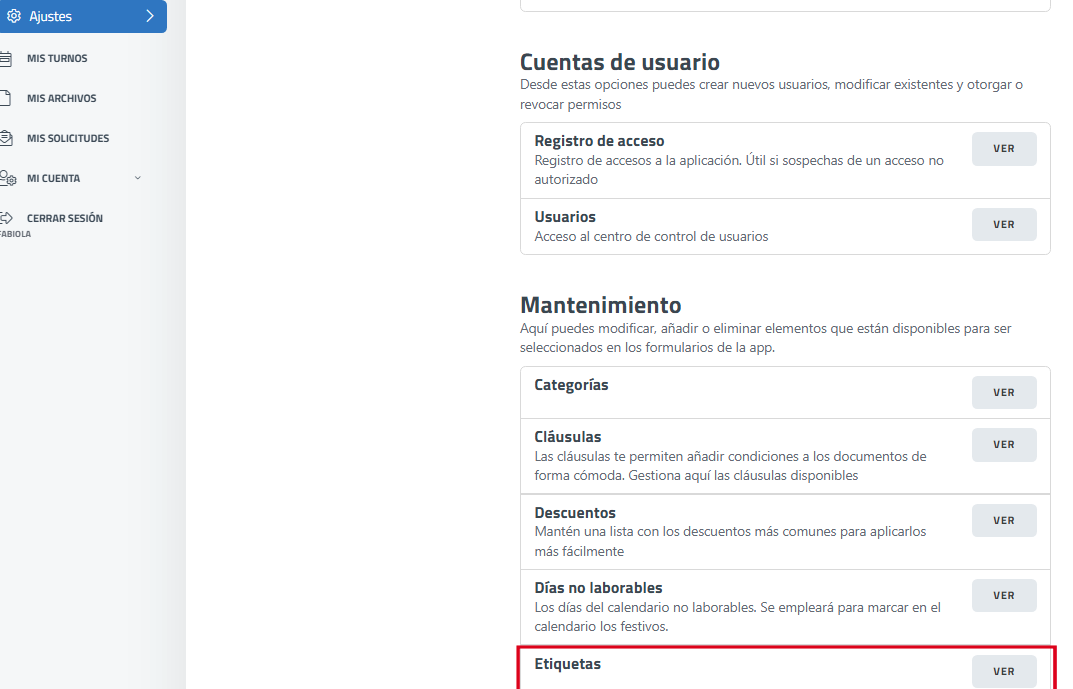Open the MIS SOLICITUDES menu entry
Image resolution: width=1073 pixels, height=689 pixels.
click(68, 138)
